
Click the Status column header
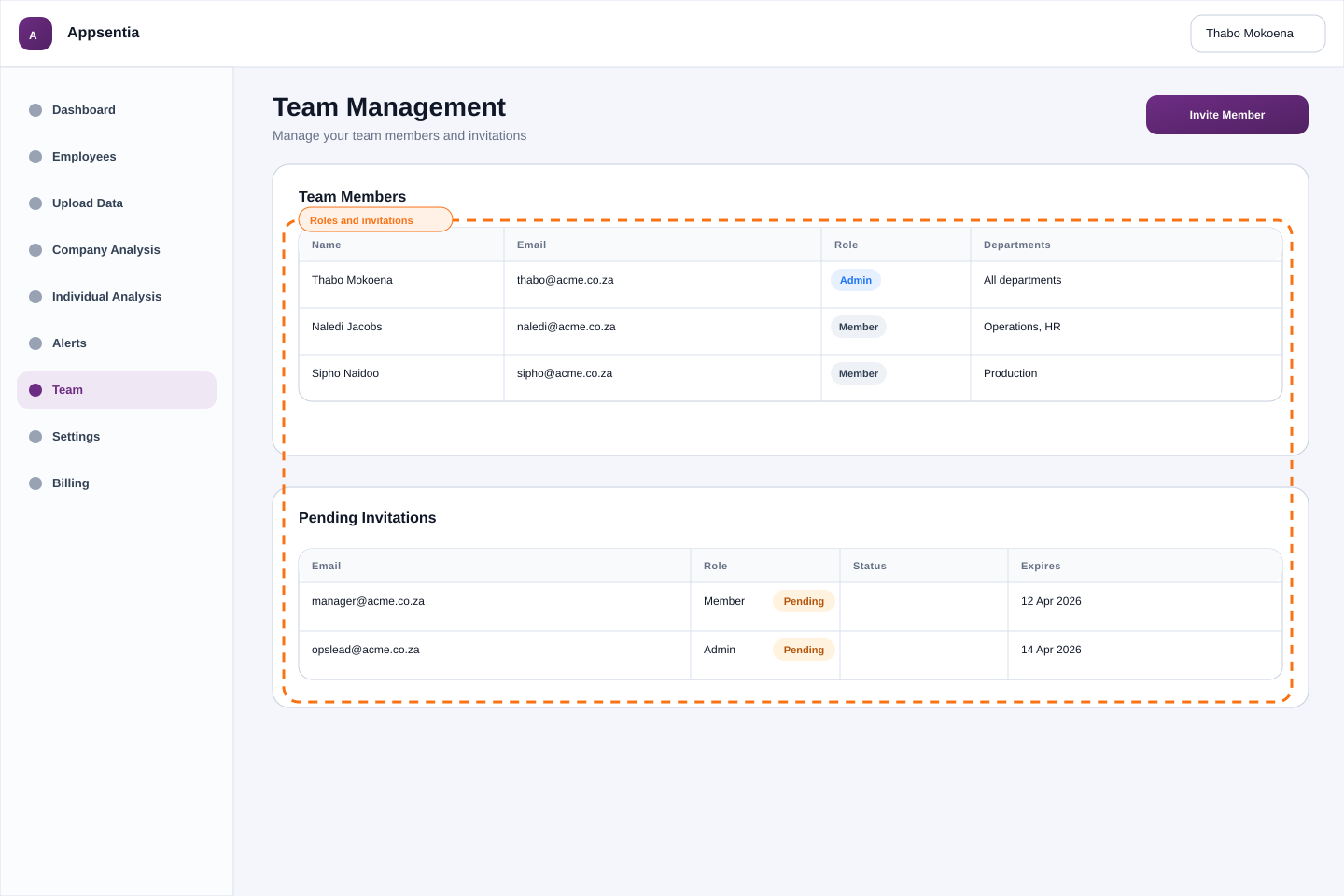point(870,566)
